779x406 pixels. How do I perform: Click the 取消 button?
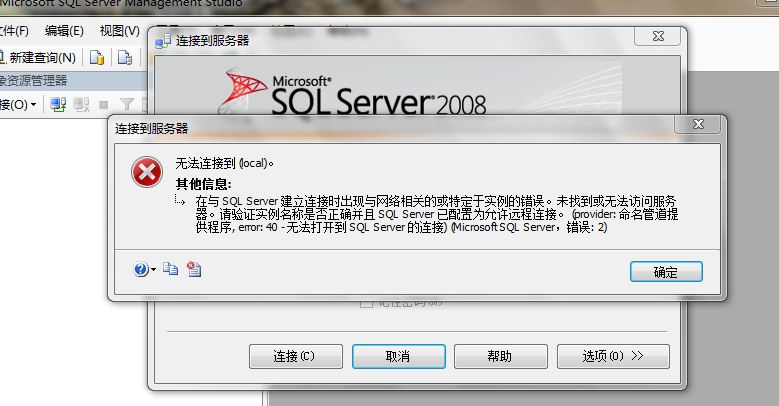pos(398,356)
